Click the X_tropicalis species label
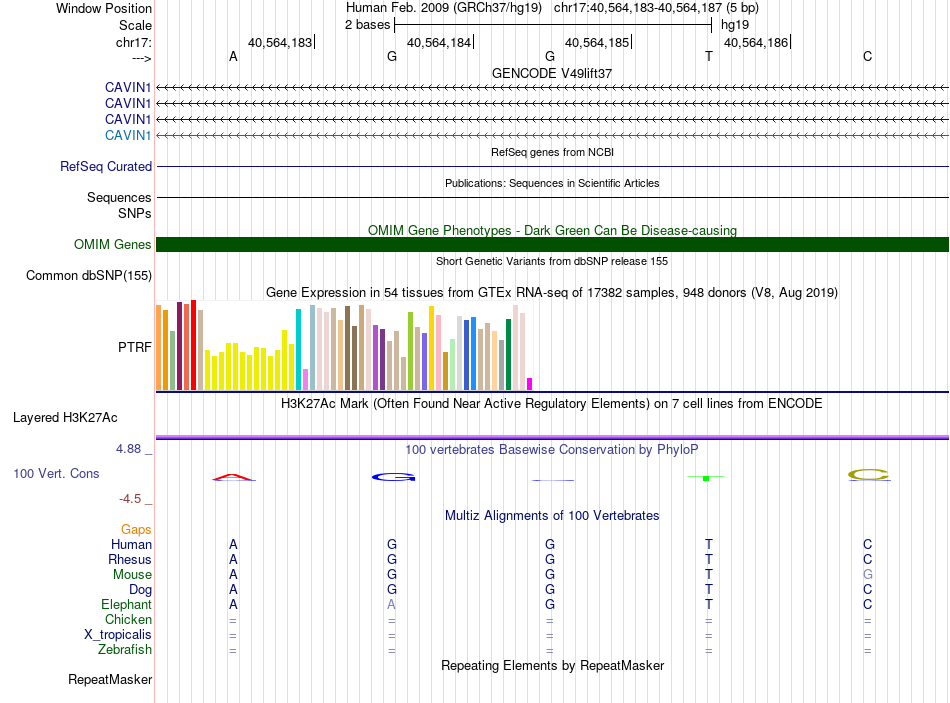Viewport: 950px width, 703px height. coord(118,635)
